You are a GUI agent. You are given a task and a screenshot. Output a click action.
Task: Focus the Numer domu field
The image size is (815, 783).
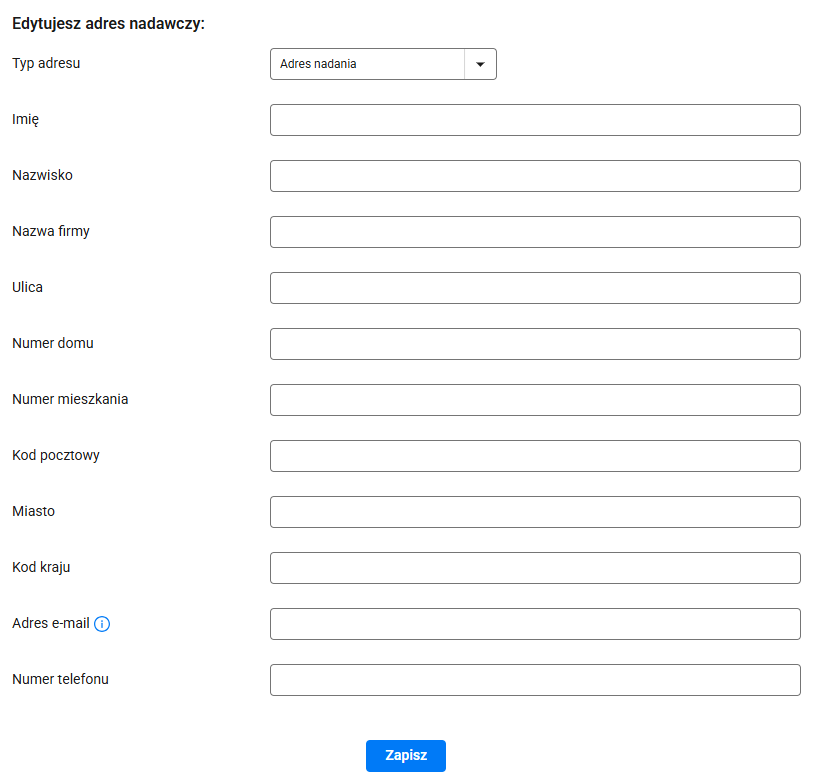(535, 344)
